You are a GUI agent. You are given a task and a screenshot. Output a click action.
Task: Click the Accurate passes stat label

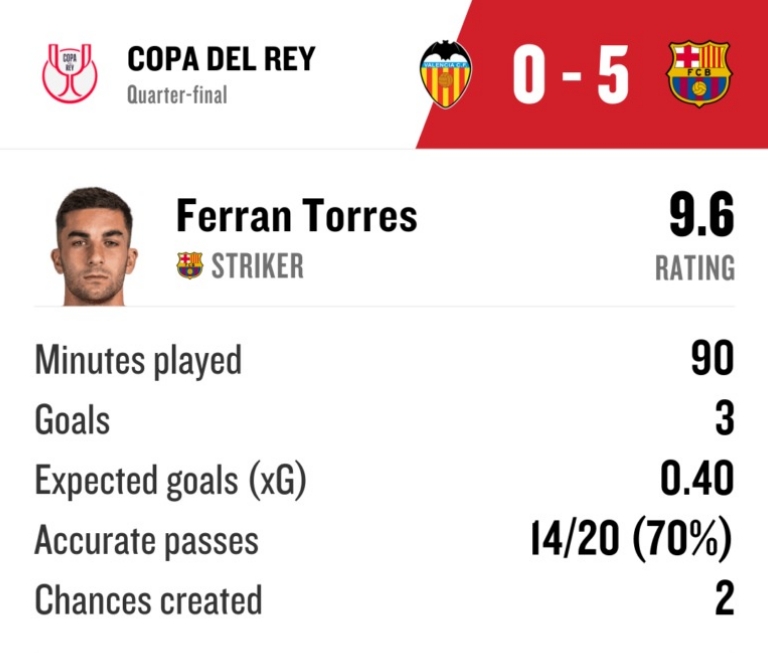[x=146, y=540]
